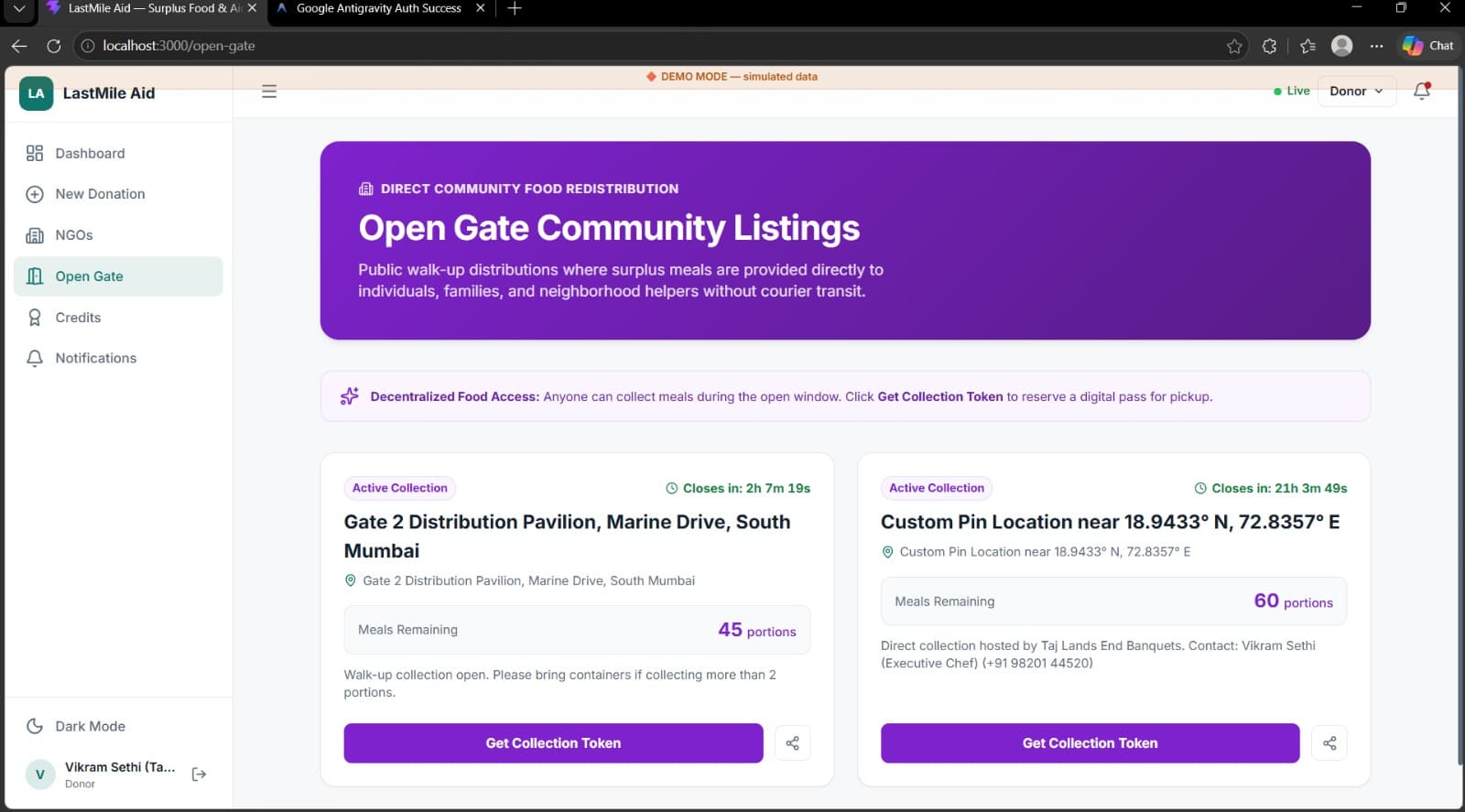Click the DEMO MODE simulated data banner
Image resolution: width=1465 pixels, height=812 pixels.
pyautogui.click(x=732, y=77)
